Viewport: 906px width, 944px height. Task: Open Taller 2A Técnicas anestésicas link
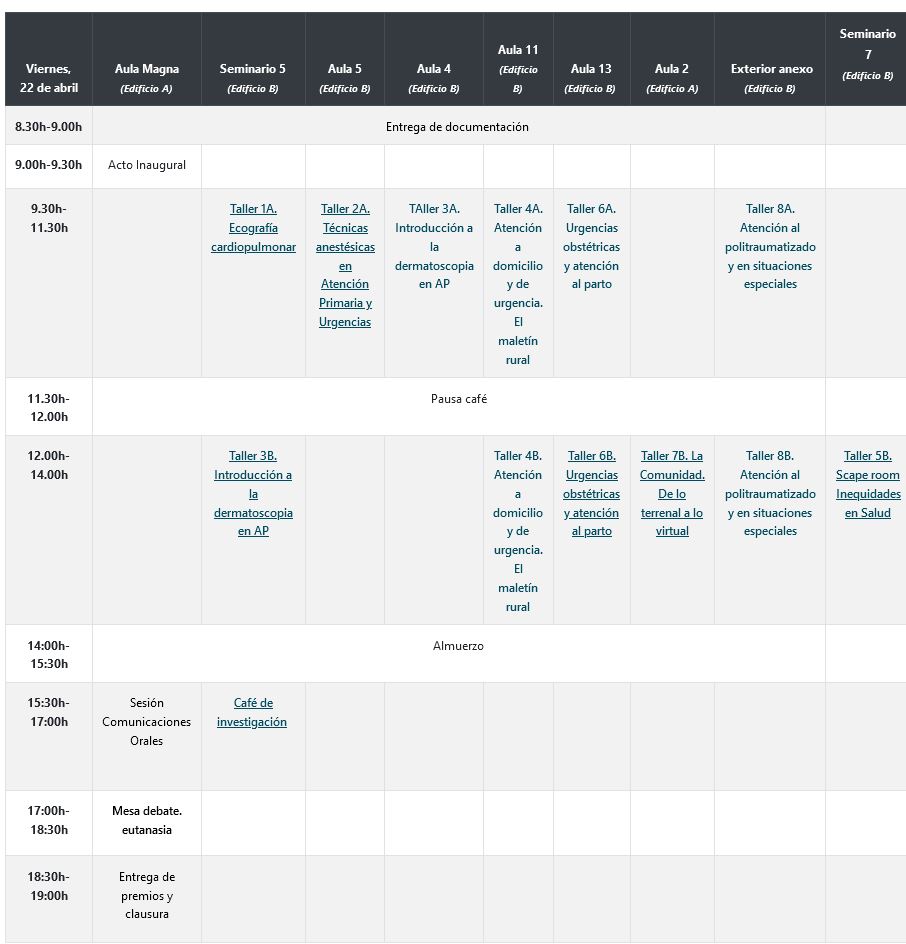[345, 265]
